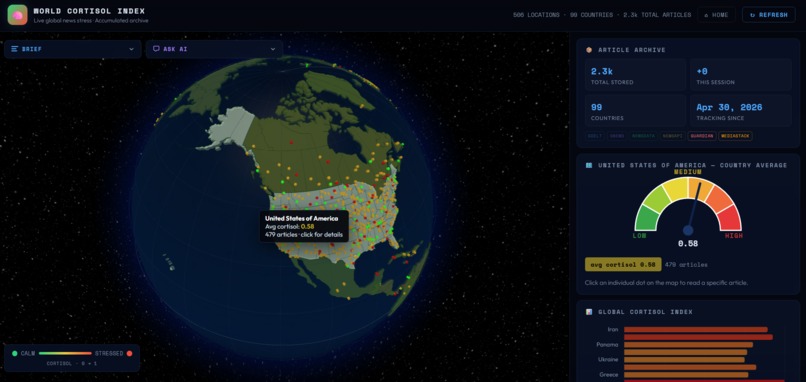Expand the Brief dropdown panel
The height and width of the screenshot is (382, 806).
tap(72, 49)
